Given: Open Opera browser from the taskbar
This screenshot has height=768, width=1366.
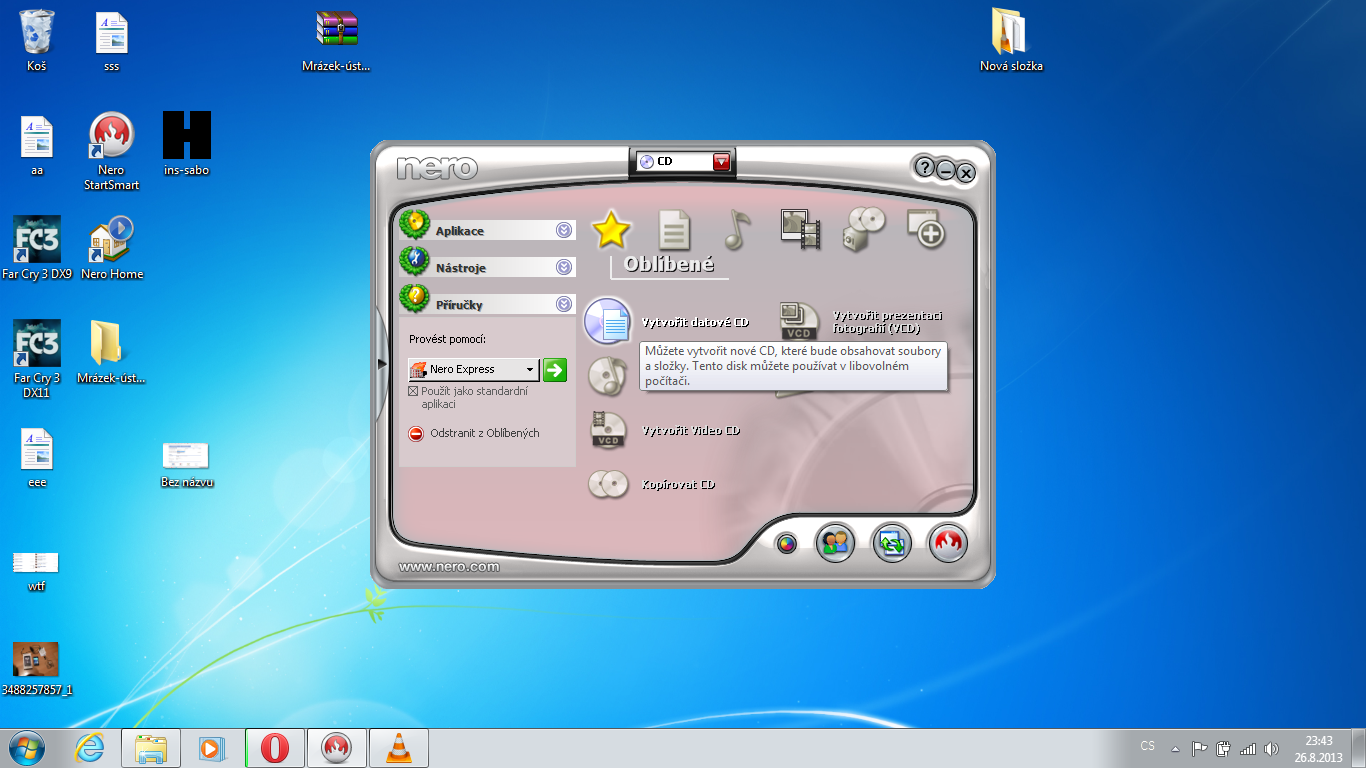Looking at the screenshot, I should [275, 748].
